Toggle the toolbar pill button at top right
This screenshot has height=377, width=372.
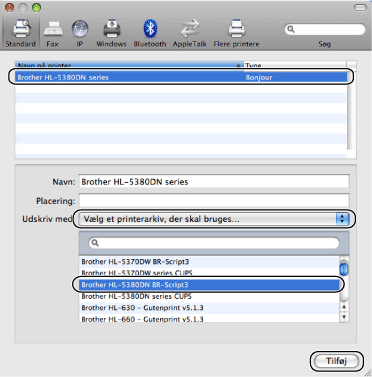360,7
